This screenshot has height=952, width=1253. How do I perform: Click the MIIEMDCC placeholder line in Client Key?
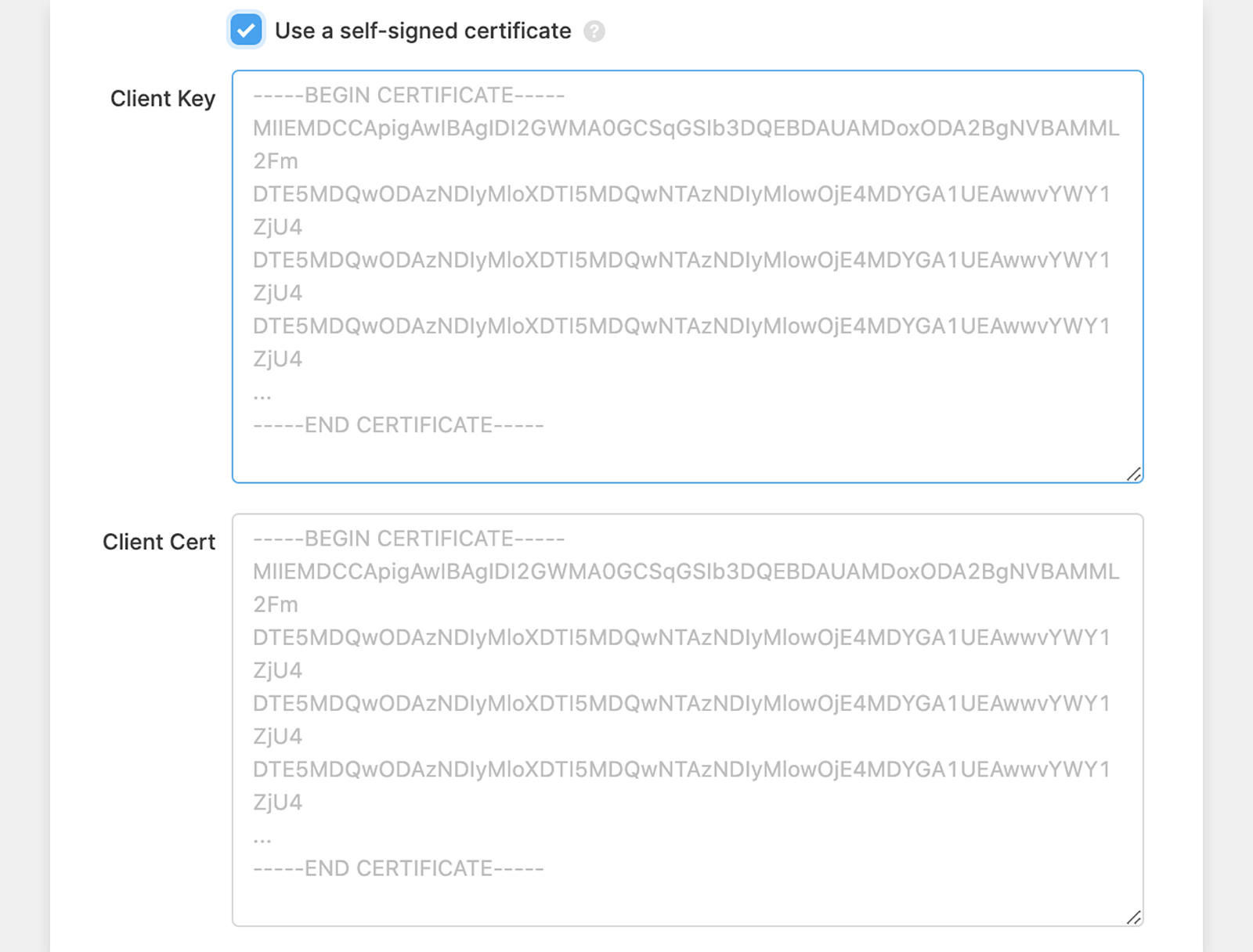click(x=686, y=128)
